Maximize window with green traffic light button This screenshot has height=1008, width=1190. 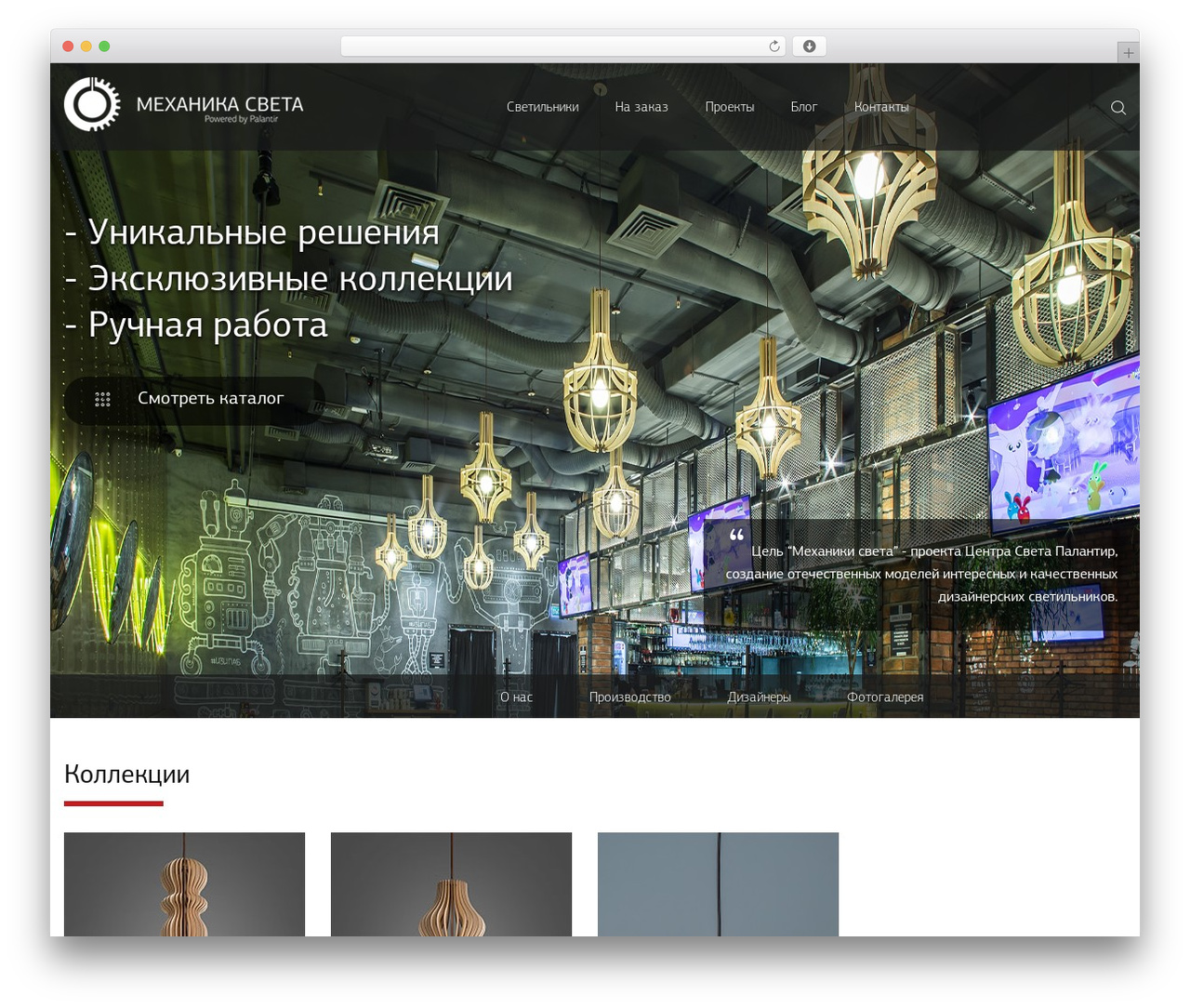pyautogui.click(x=104, y=46)
